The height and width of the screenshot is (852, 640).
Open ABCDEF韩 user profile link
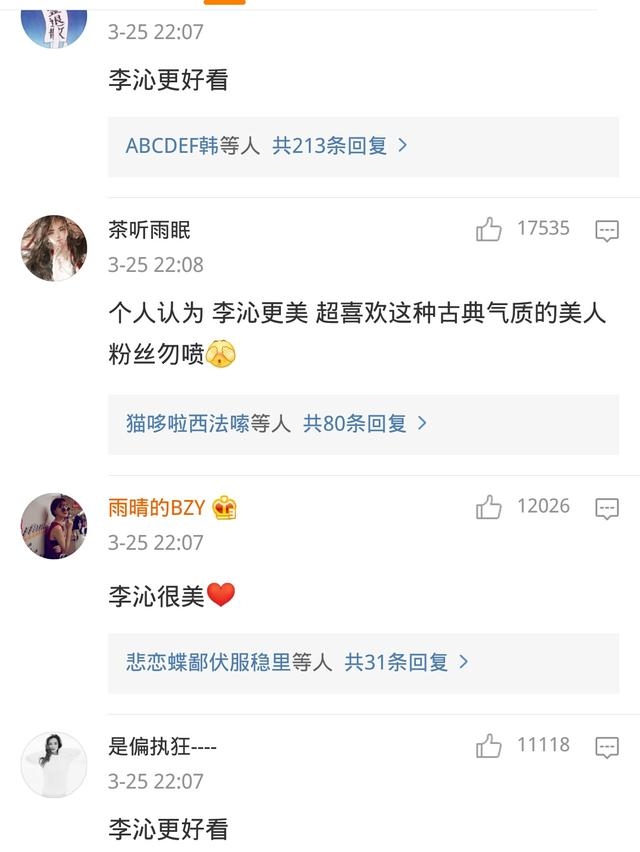[172, 146]
